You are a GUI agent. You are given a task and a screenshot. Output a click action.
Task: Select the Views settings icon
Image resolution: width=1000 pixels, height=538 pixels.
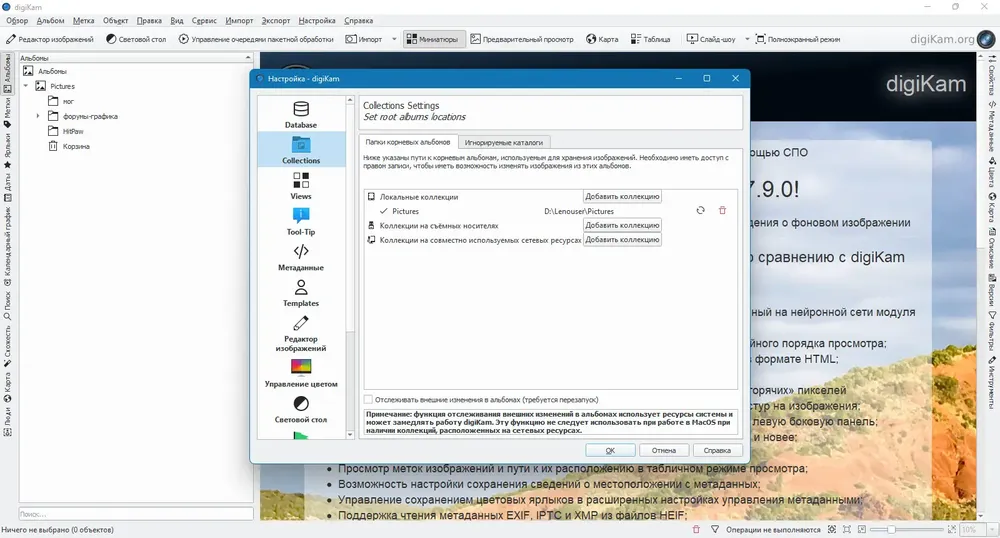tap(300, 184)
